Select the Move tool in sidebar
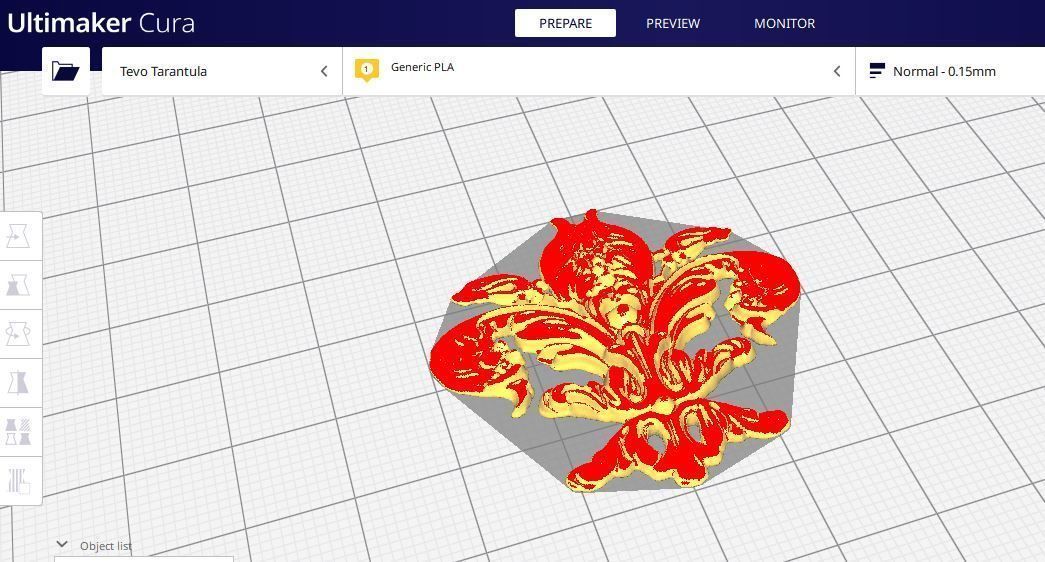 point(18,236)
